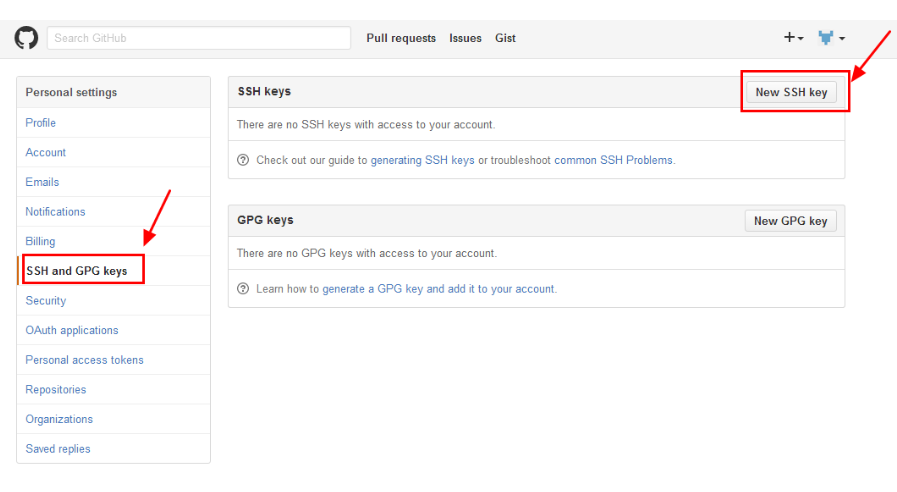Focus the Search GitHub field
The width and height of the screenshot is (897, 492).
coord(199,38)
